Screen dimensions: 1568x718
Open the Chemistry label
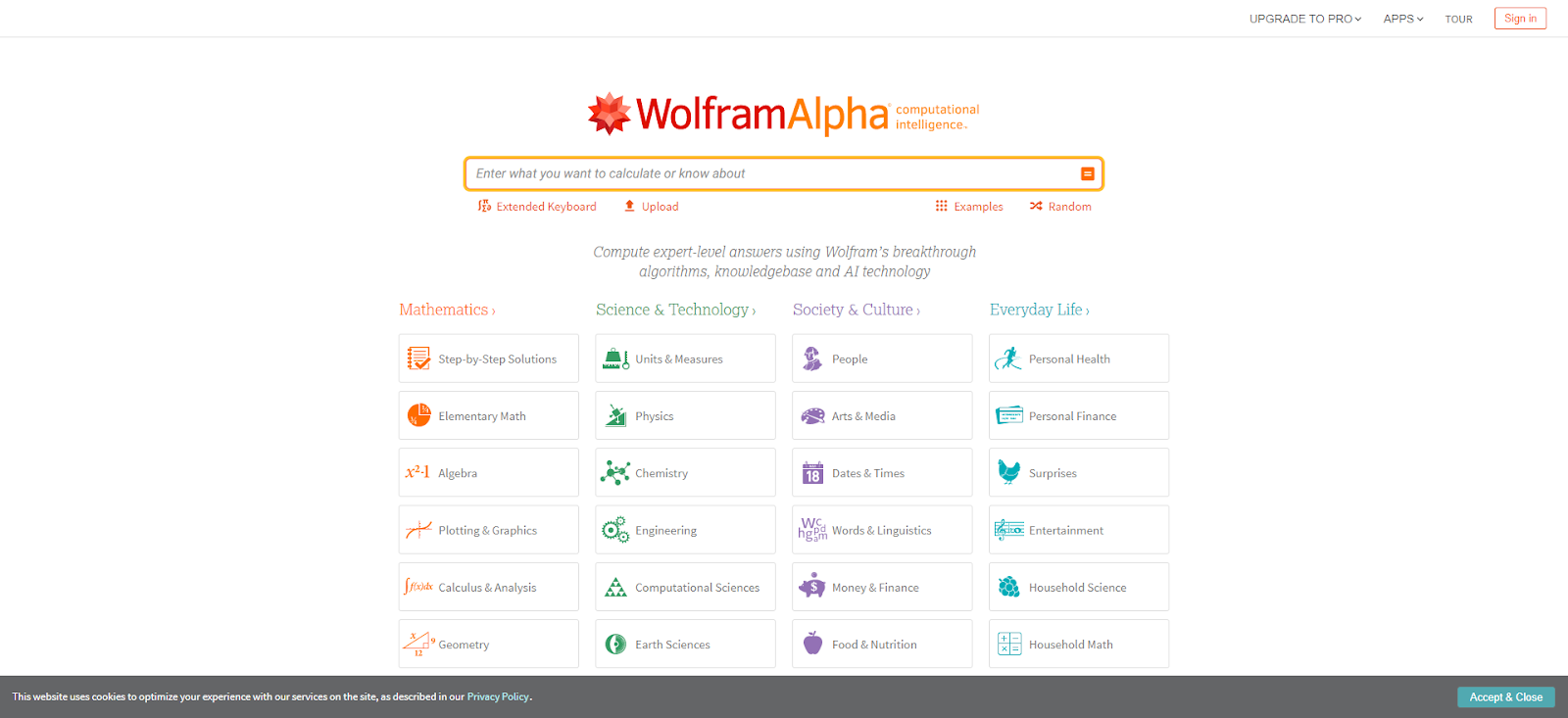pyautogui.click(x=661, y=473)
